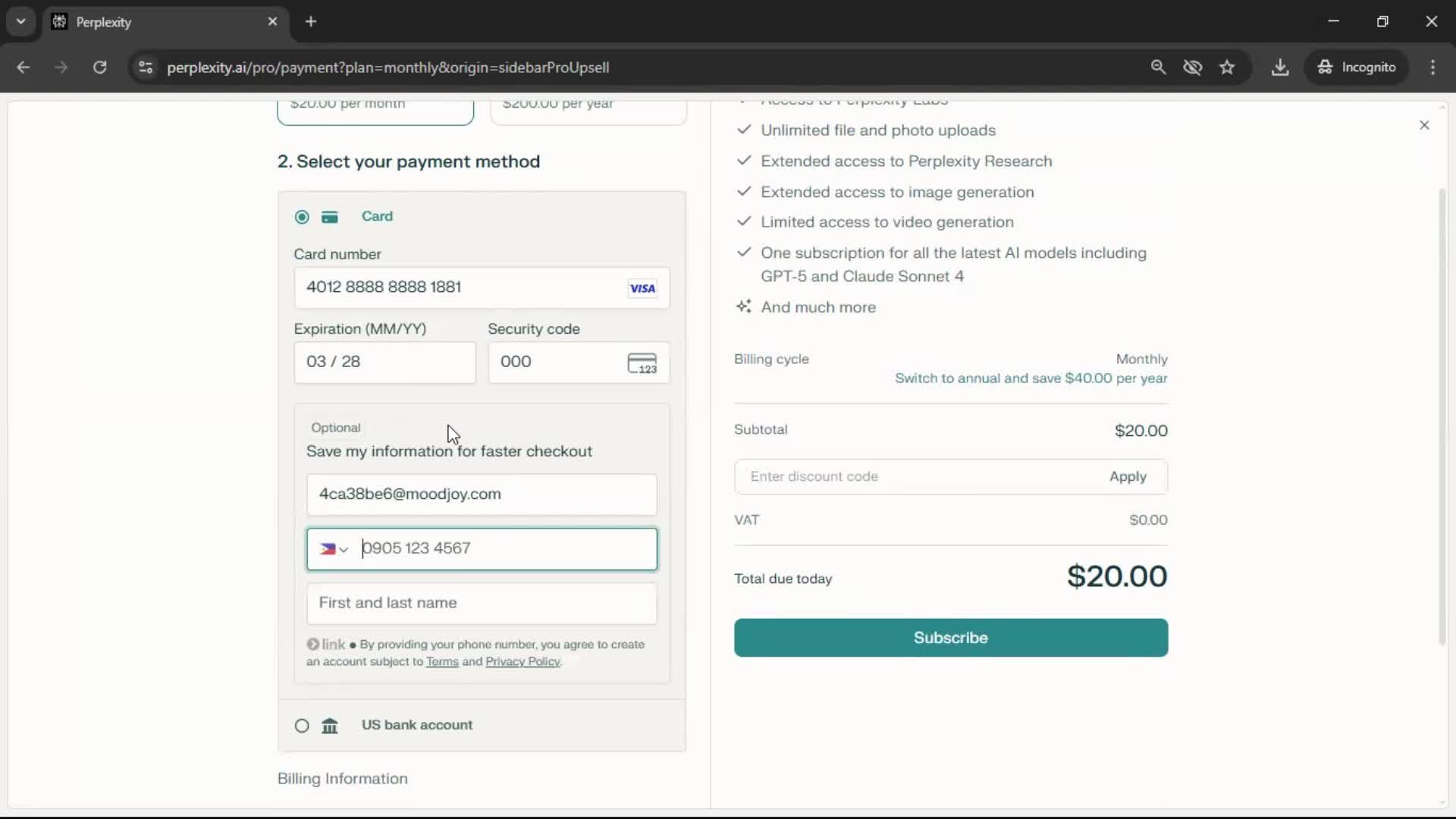Click the site information icon beside URL

(146, 67)
